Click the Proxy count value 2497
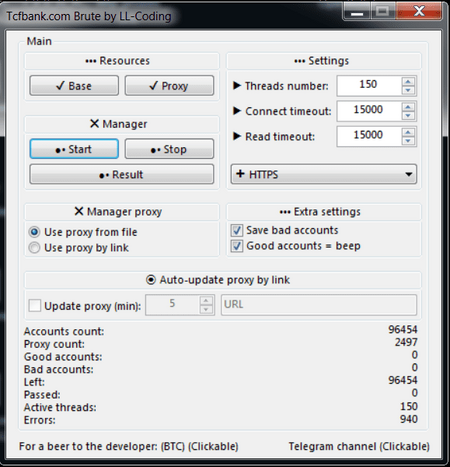Viewport: 450px width, 467px height. (x=406, y=342)
